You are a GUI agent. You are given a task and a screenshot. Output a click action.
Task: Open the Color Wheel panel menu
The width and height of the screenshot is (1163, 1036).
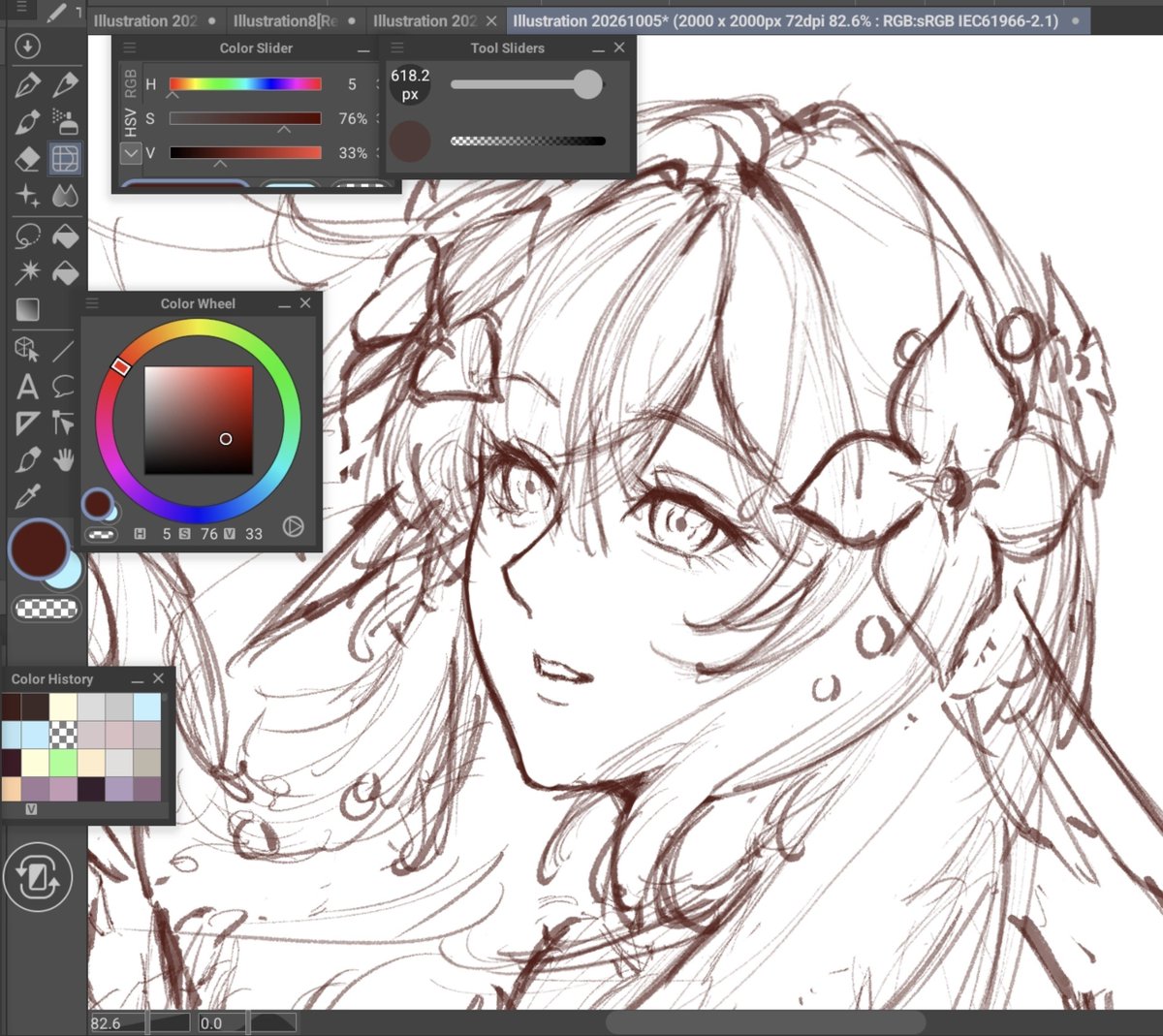[x=92, y=303]
